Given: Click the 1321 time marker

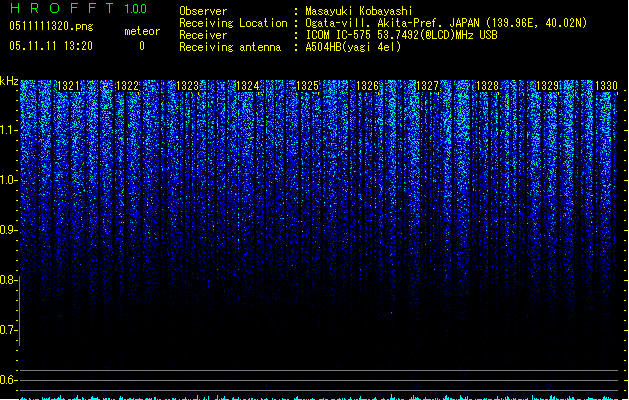Looking at the screenshot, I should (68, 86).
